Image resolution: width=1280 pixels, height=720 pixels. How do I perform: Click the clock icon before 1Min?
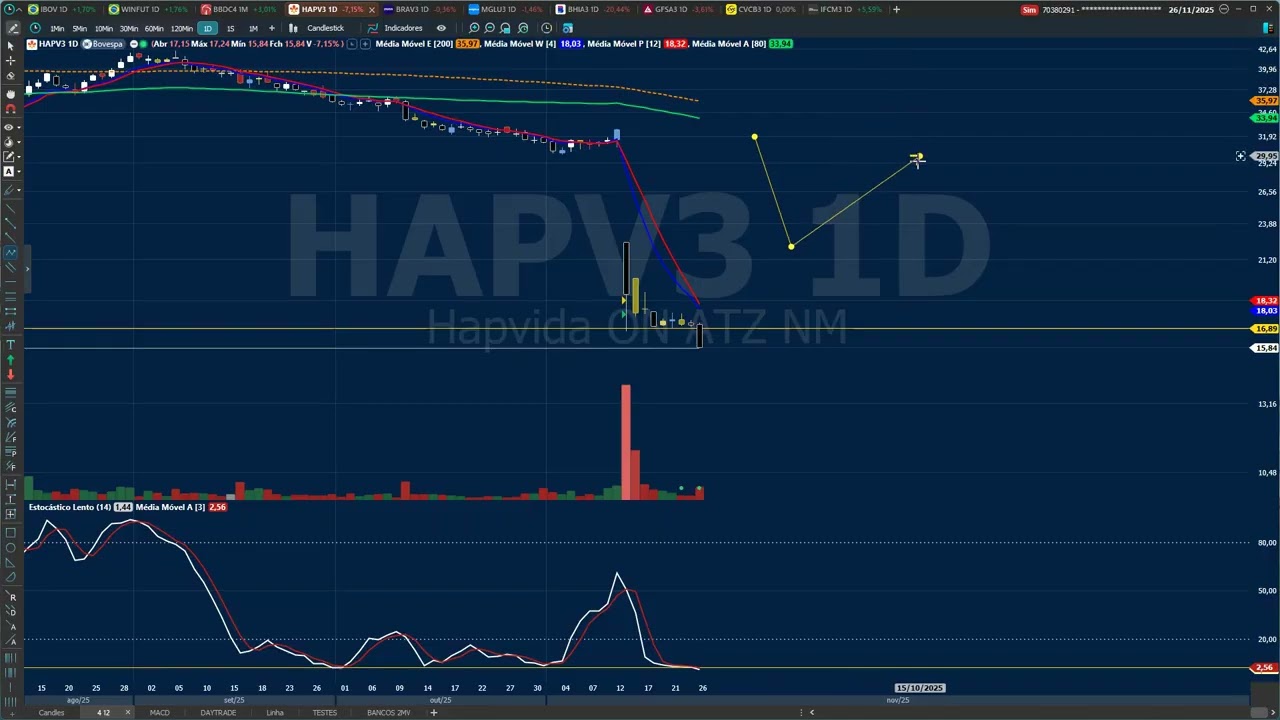tap(35, 28)
